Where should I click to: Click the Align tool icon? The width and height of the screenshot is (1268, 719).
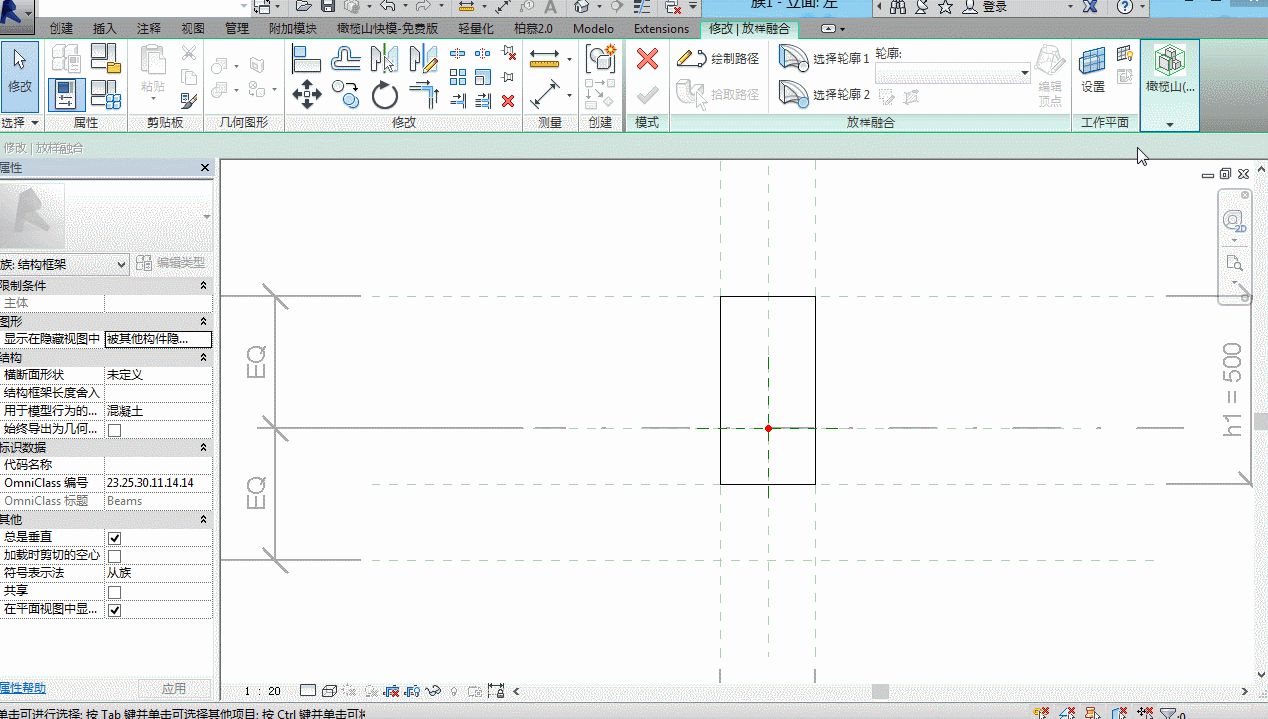pyautogui.click(x=306, y=59)
